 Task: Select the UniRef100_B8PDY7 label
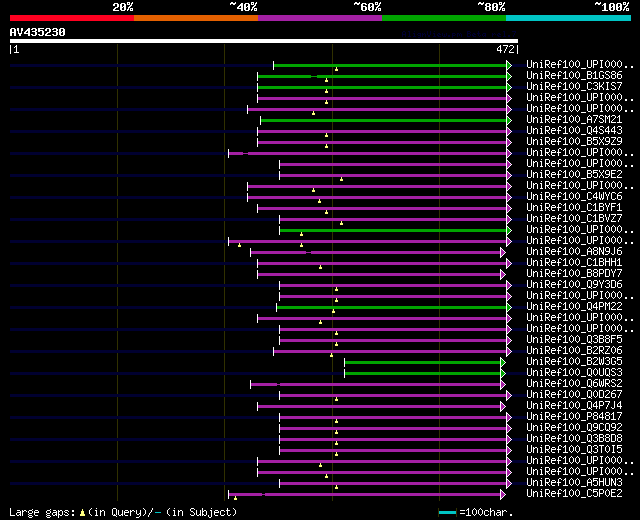(x=574, y=273)
